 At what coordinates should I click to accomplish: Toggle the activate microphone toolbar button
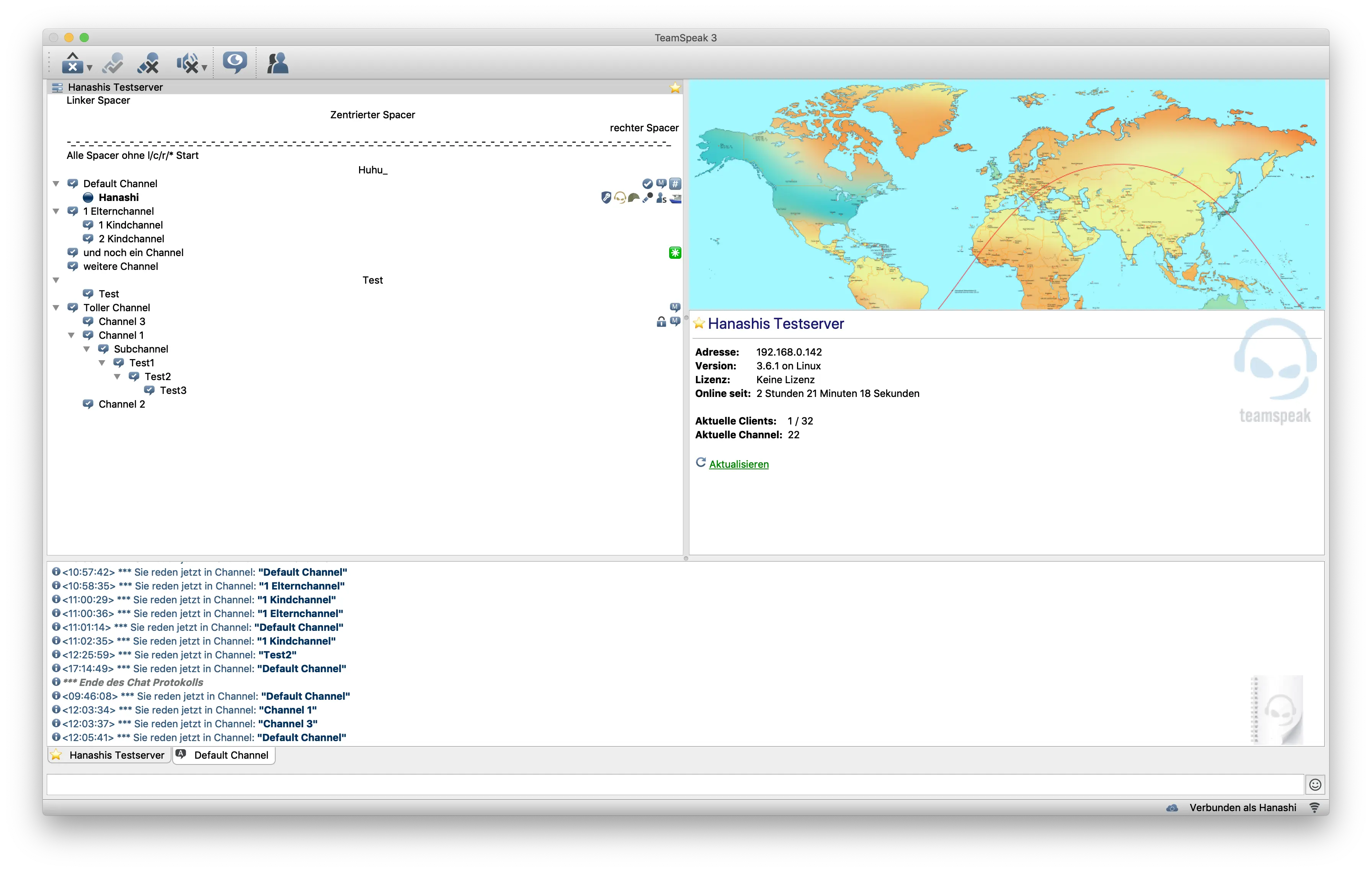click(x=113, y=63)
